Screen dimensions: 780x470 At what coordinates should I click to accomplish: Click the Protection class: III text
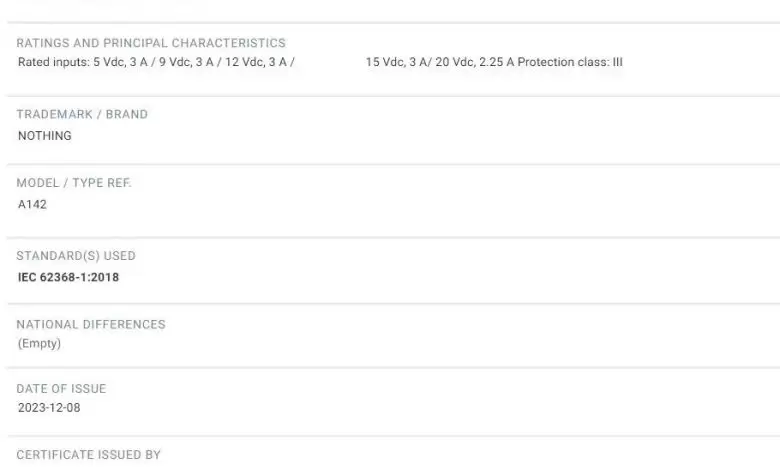coord(570,62)
